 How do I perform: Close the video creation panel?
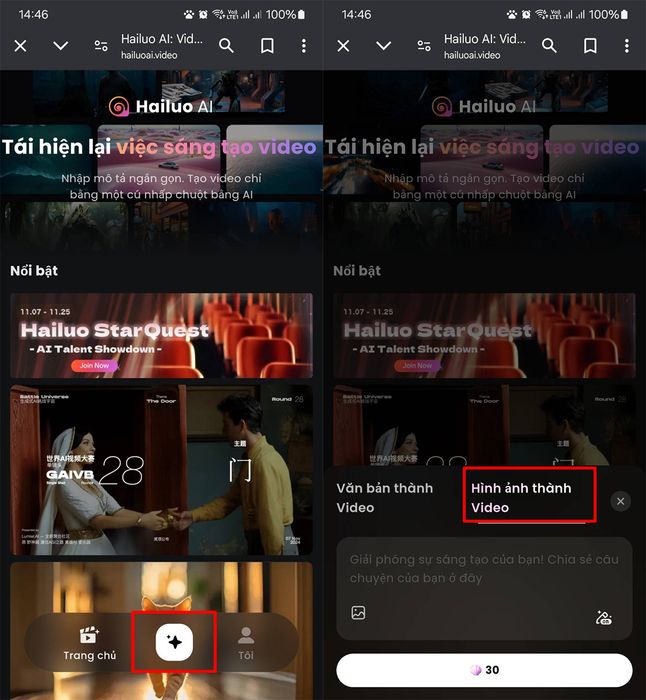pyautogui.click(x=621, y=501)
